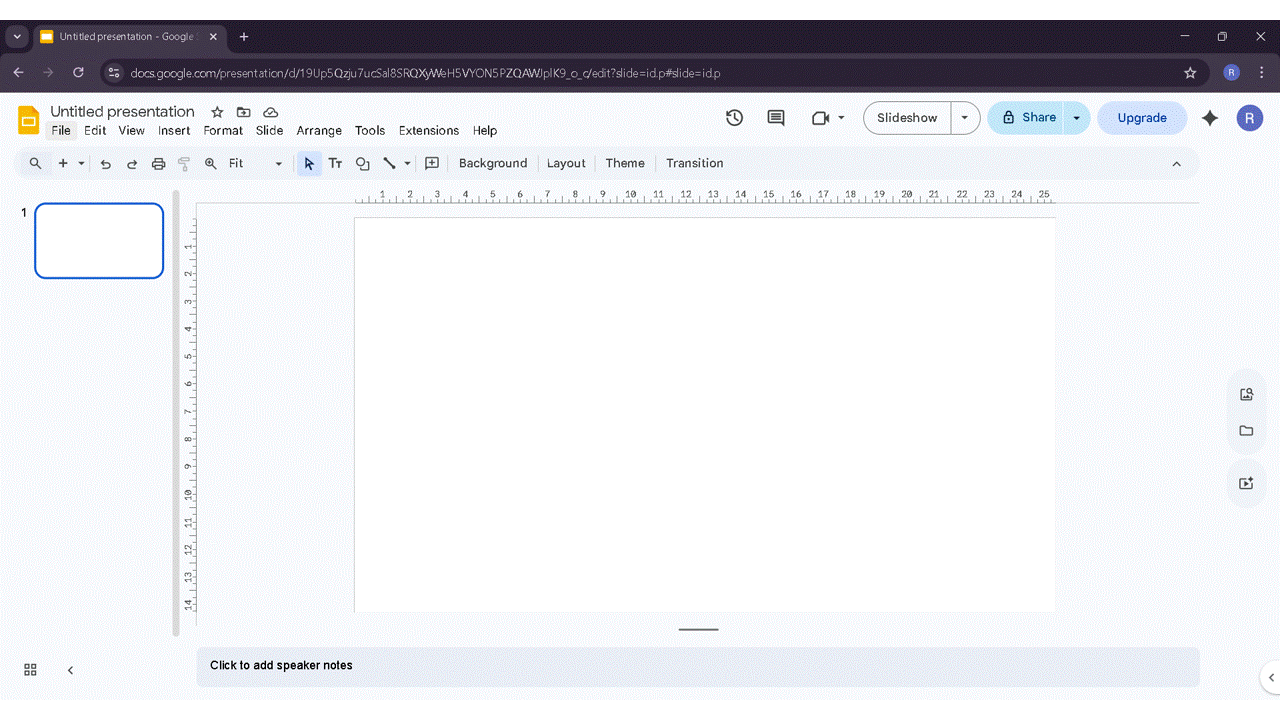Screen dimensions: 1280x720
Task: Click the Print icon
Action: pos(158,163)
